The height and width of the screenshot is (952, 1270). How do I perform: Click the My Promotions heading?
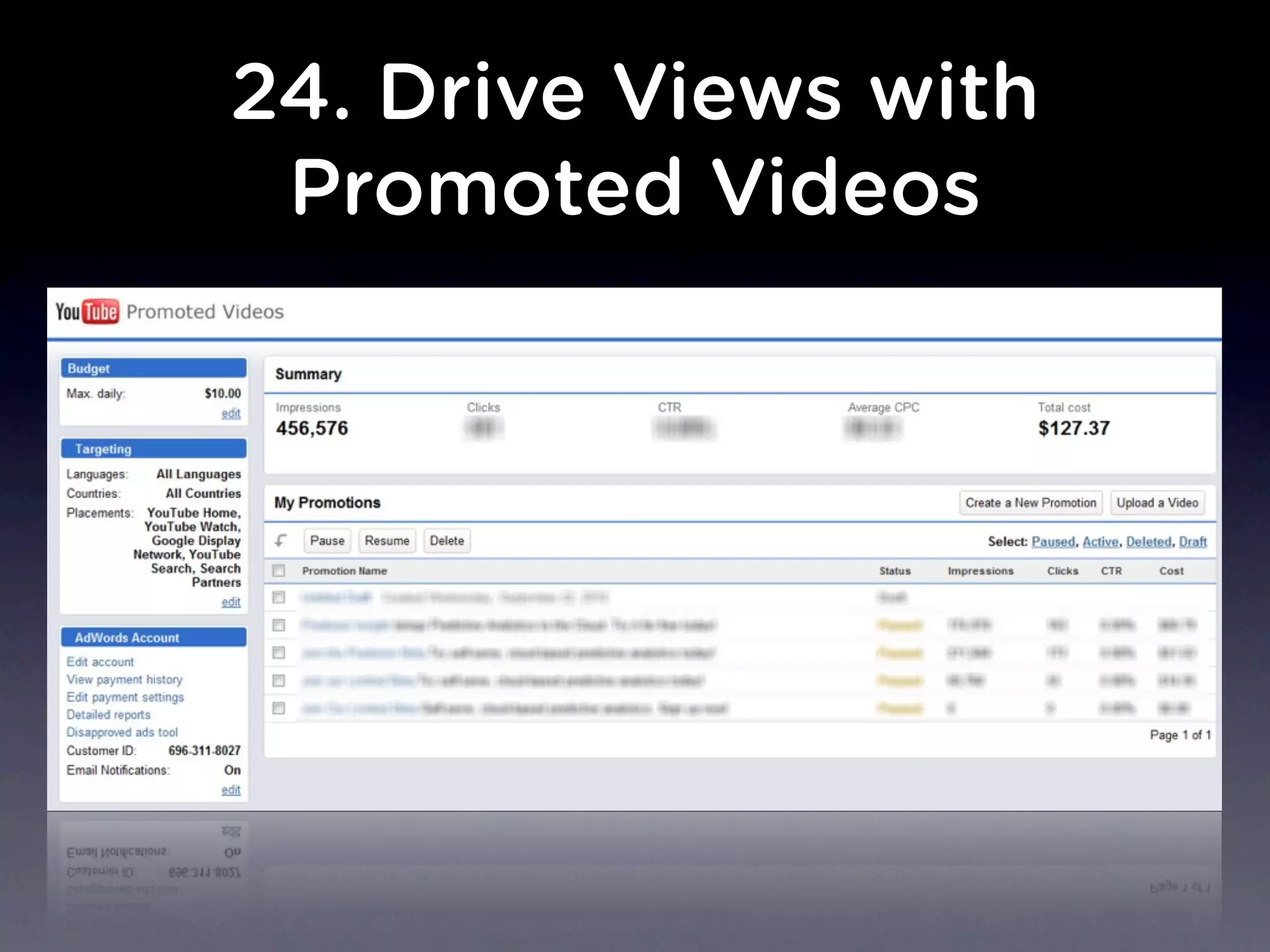(x=327, y=503)
